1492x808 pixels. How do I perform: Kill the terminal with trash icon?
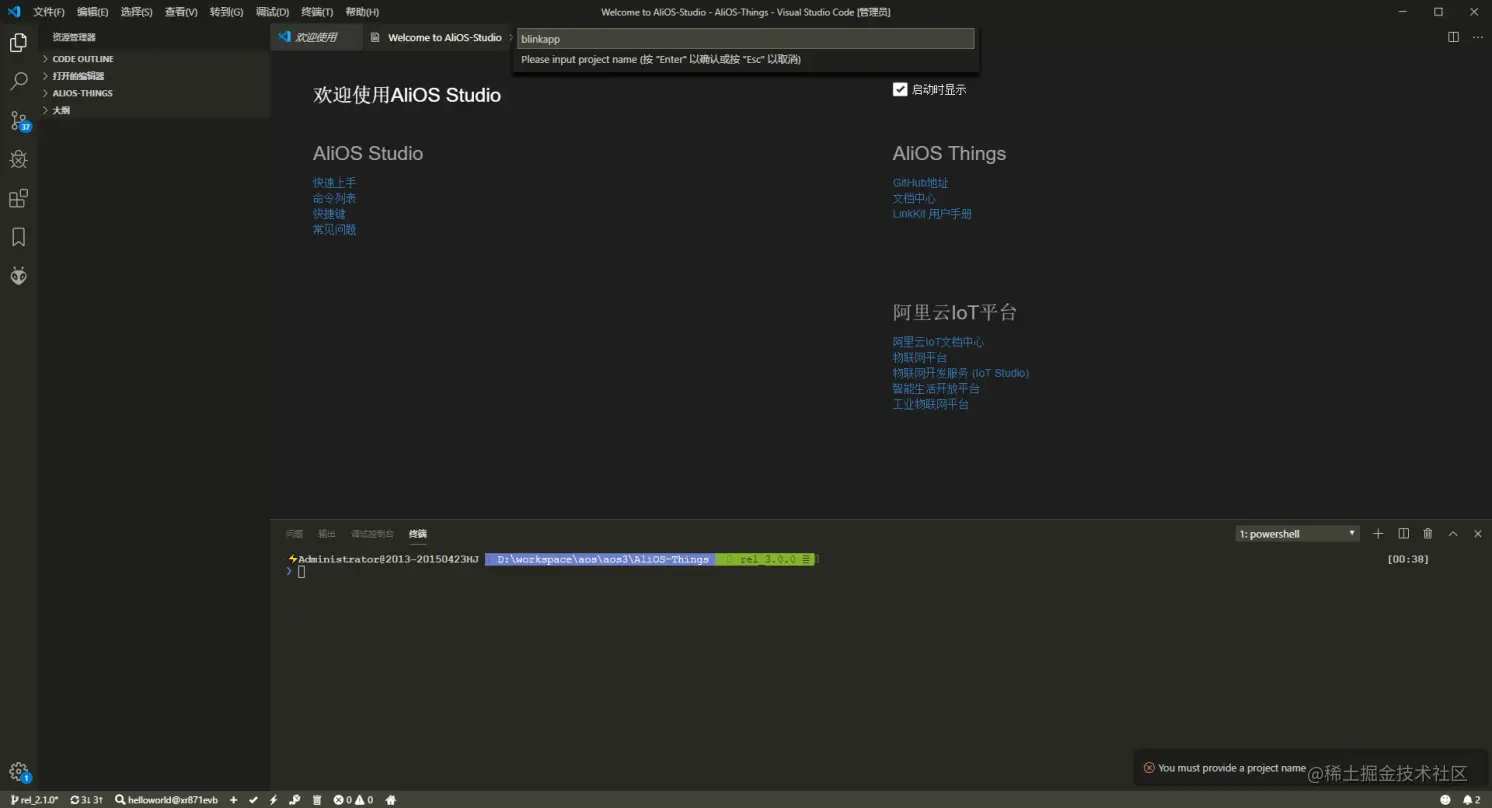[x=1428, y=534]
